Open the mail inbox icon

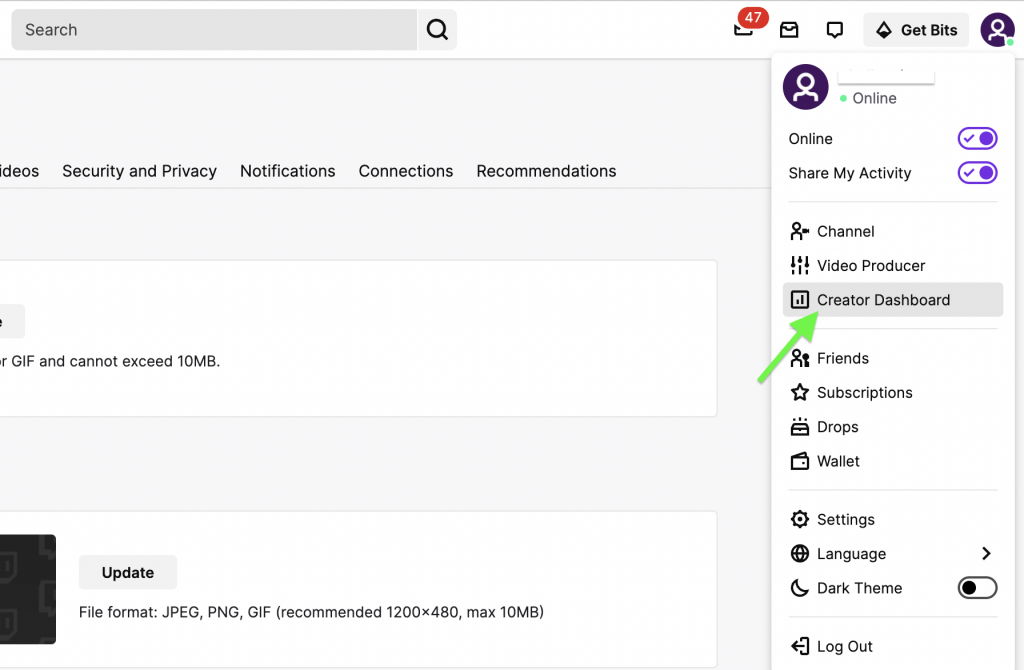(x=789, y=30)
